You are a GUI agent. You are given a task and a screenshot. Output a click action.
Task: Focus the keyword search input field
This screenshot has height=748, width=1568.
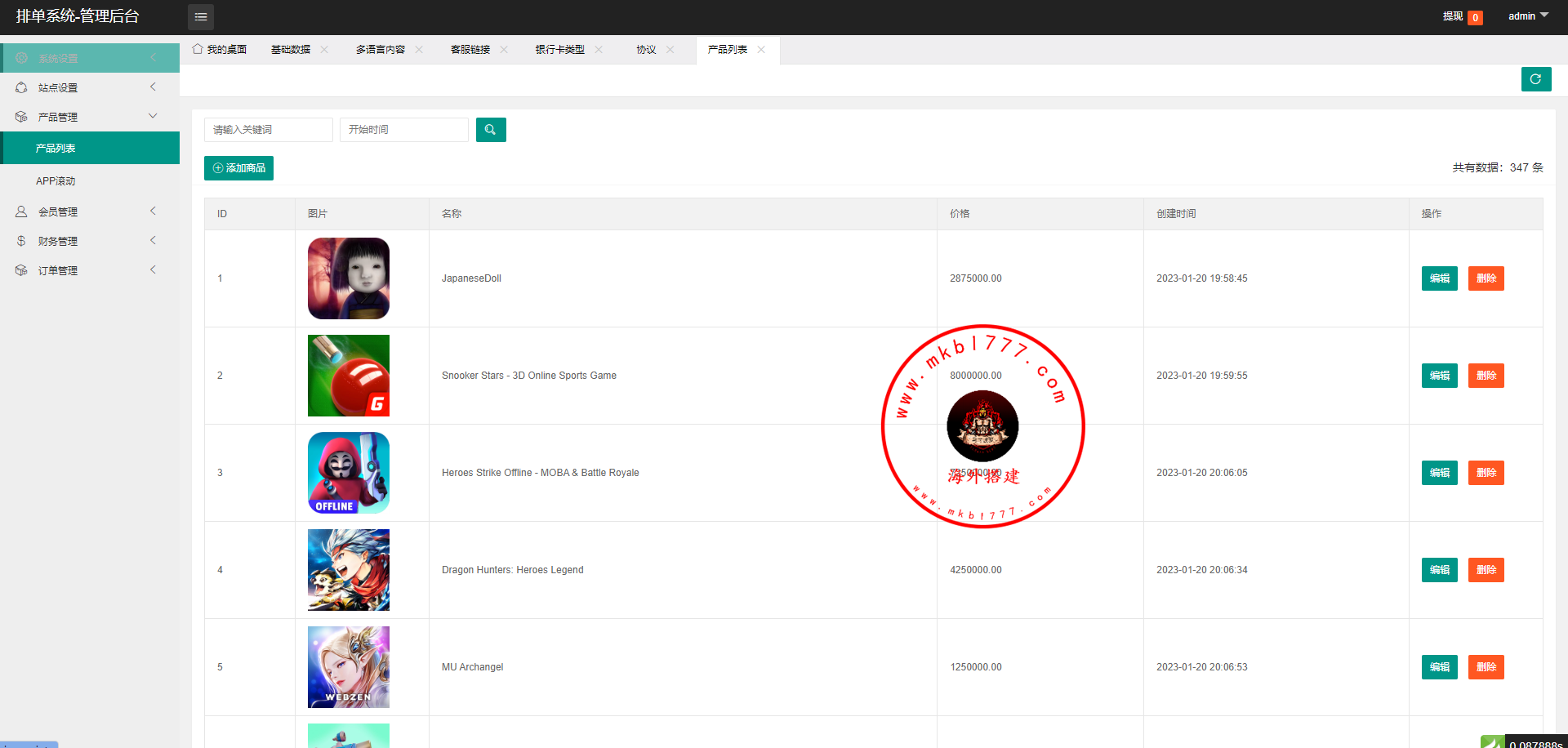click(x=269, y=130)
